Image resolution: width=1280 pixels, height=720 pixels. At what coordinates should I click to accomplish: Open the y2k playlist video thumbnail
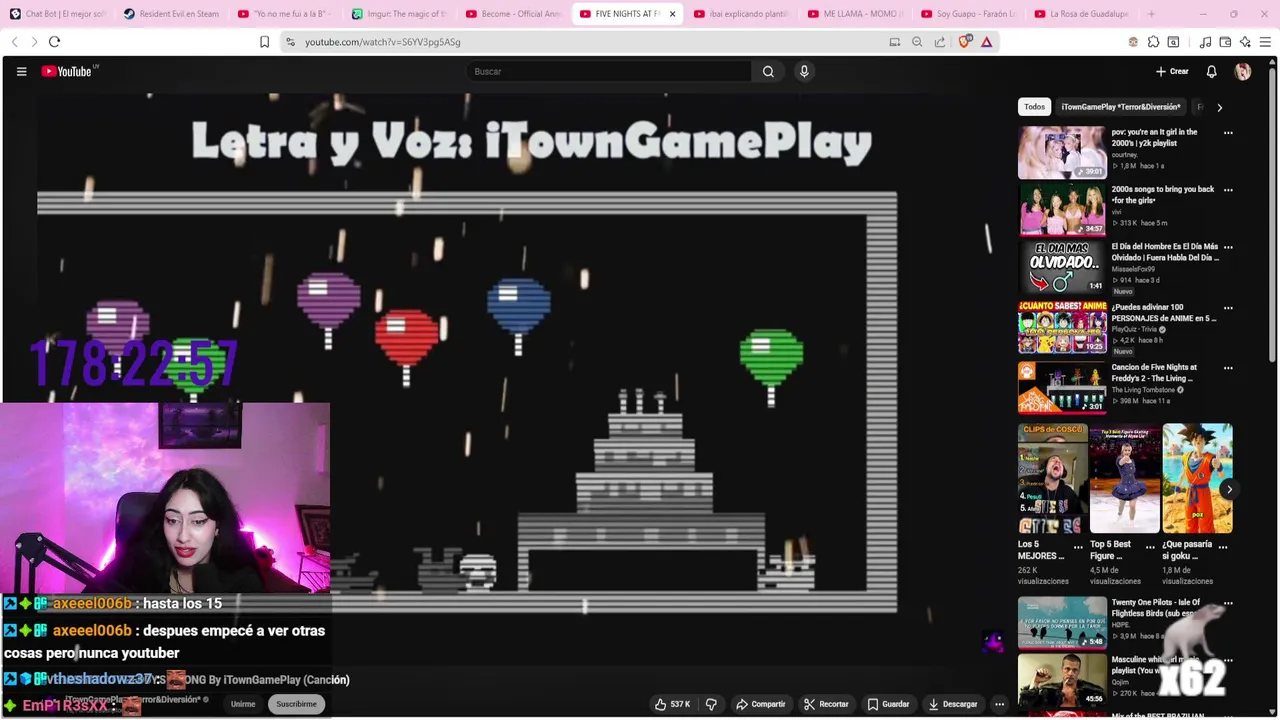(1062, 153)
